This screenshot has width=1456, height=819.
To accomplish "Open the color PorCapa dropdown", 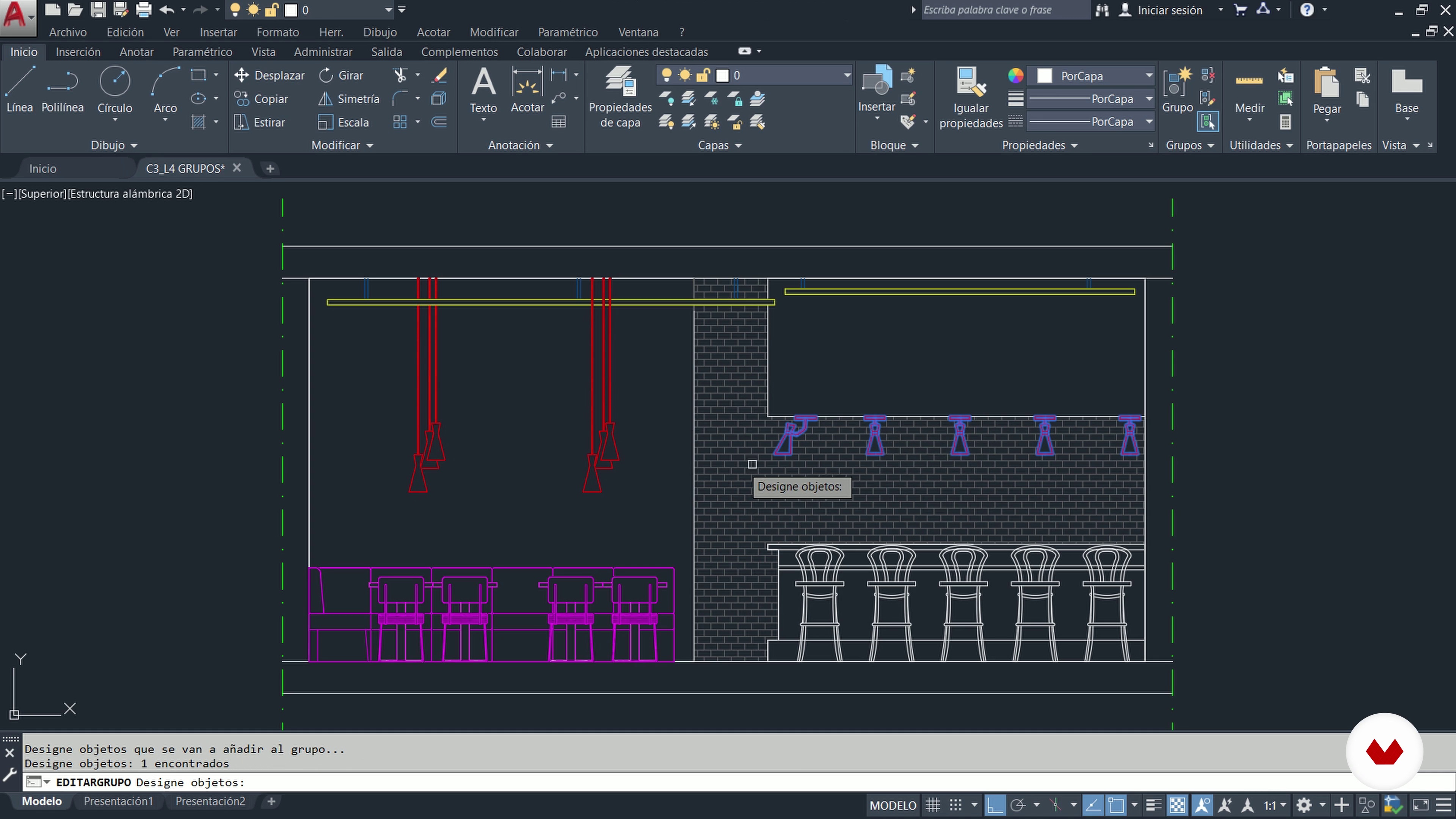I will 1148,75.
